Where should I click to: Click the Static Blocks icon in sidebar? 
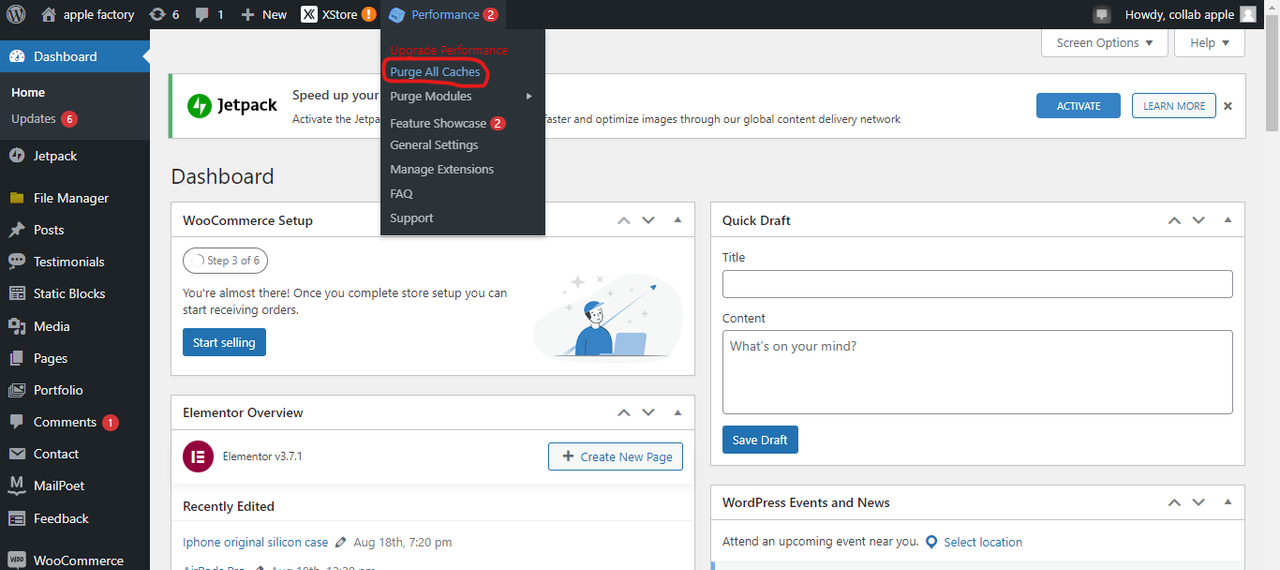[17, 293]
